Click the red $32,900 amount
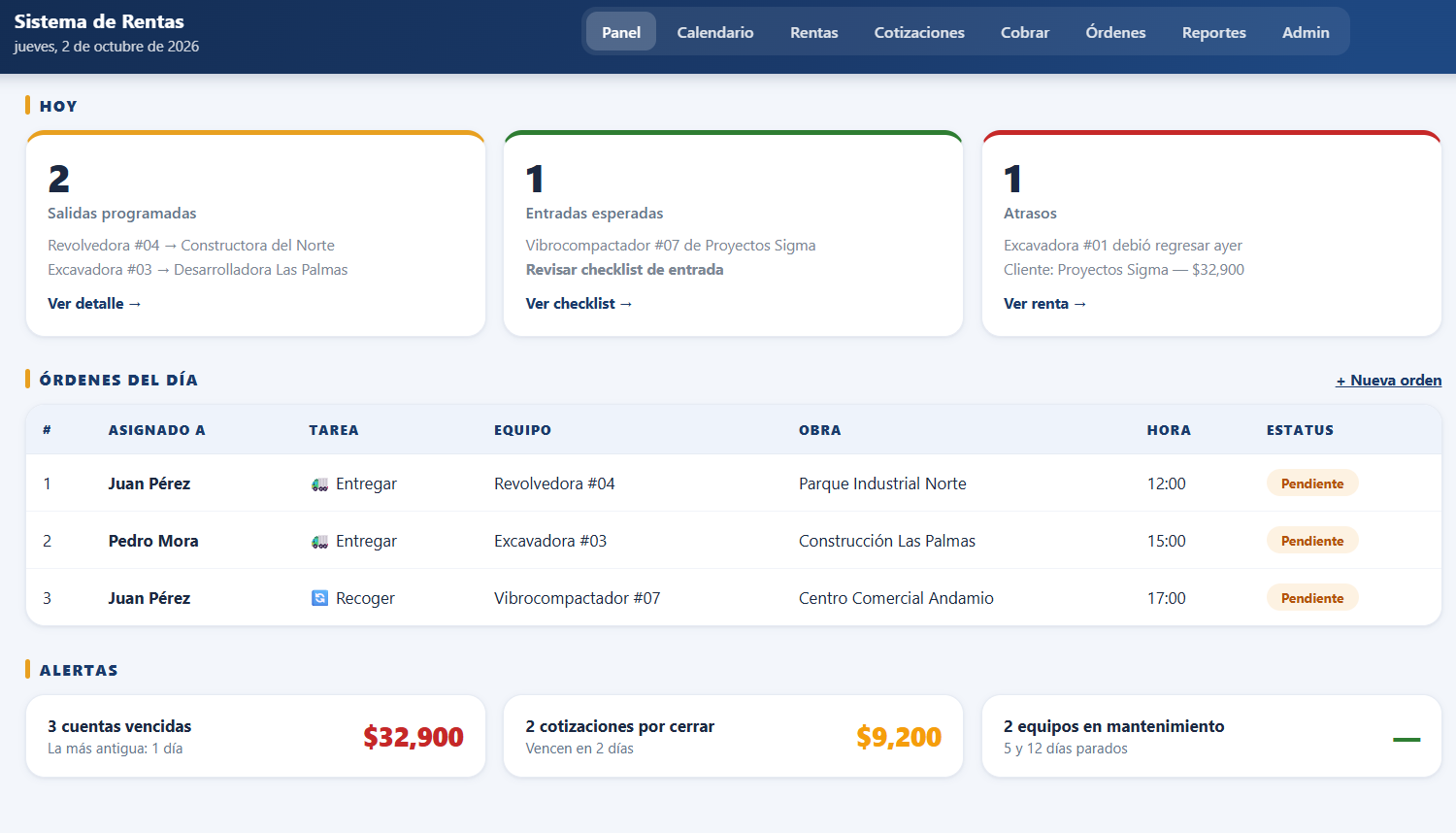Image resolution: width=1456 pixels, height=833 pixels. (414, 737)
